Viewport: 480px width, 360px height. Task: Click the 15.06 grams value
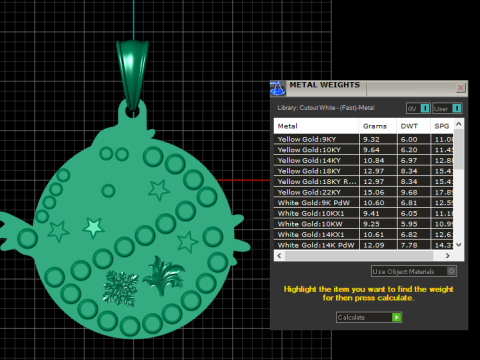[x=374, y=192]
